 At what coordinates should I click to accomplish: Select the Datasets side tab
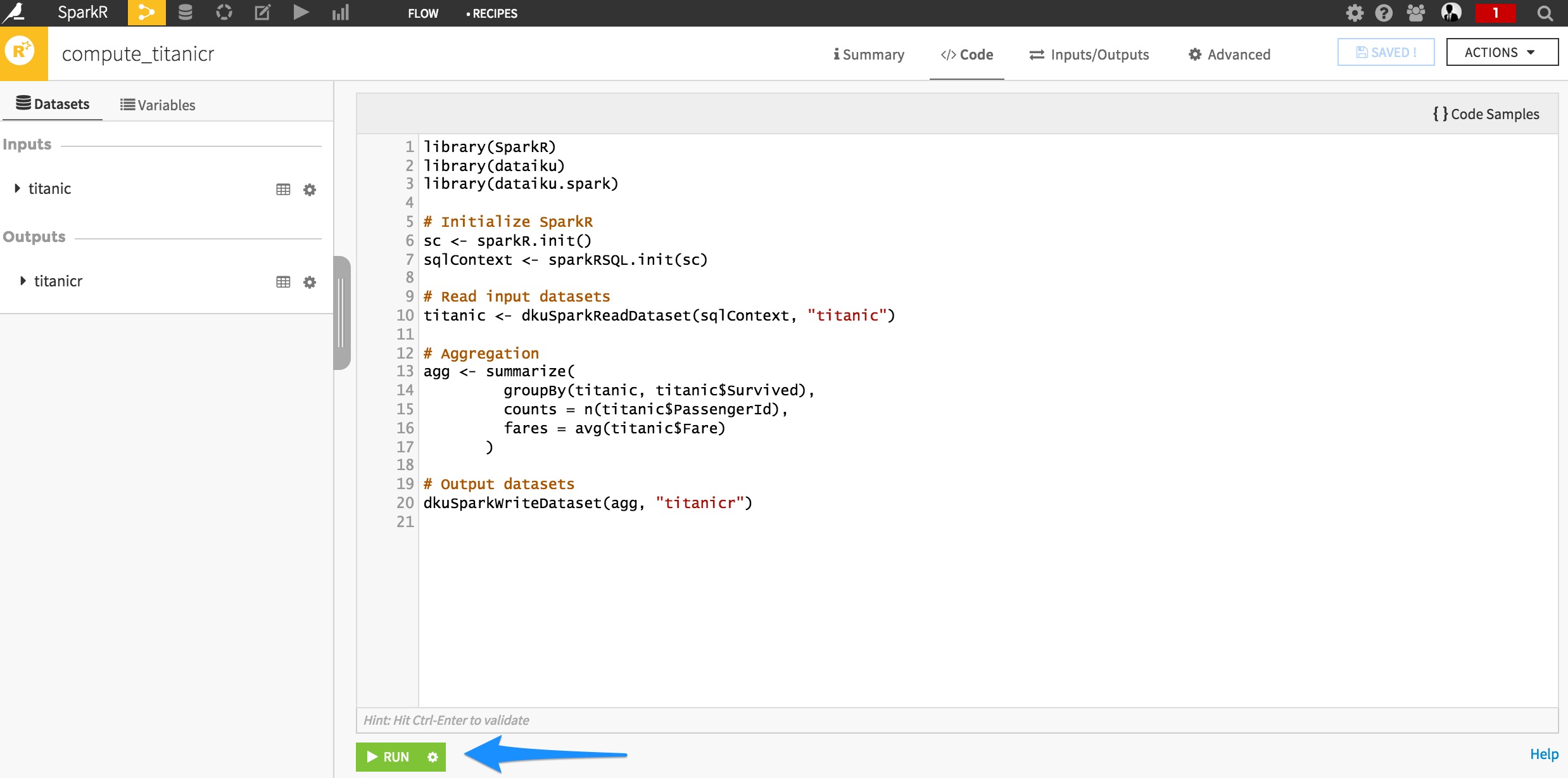tap(53, 104)
